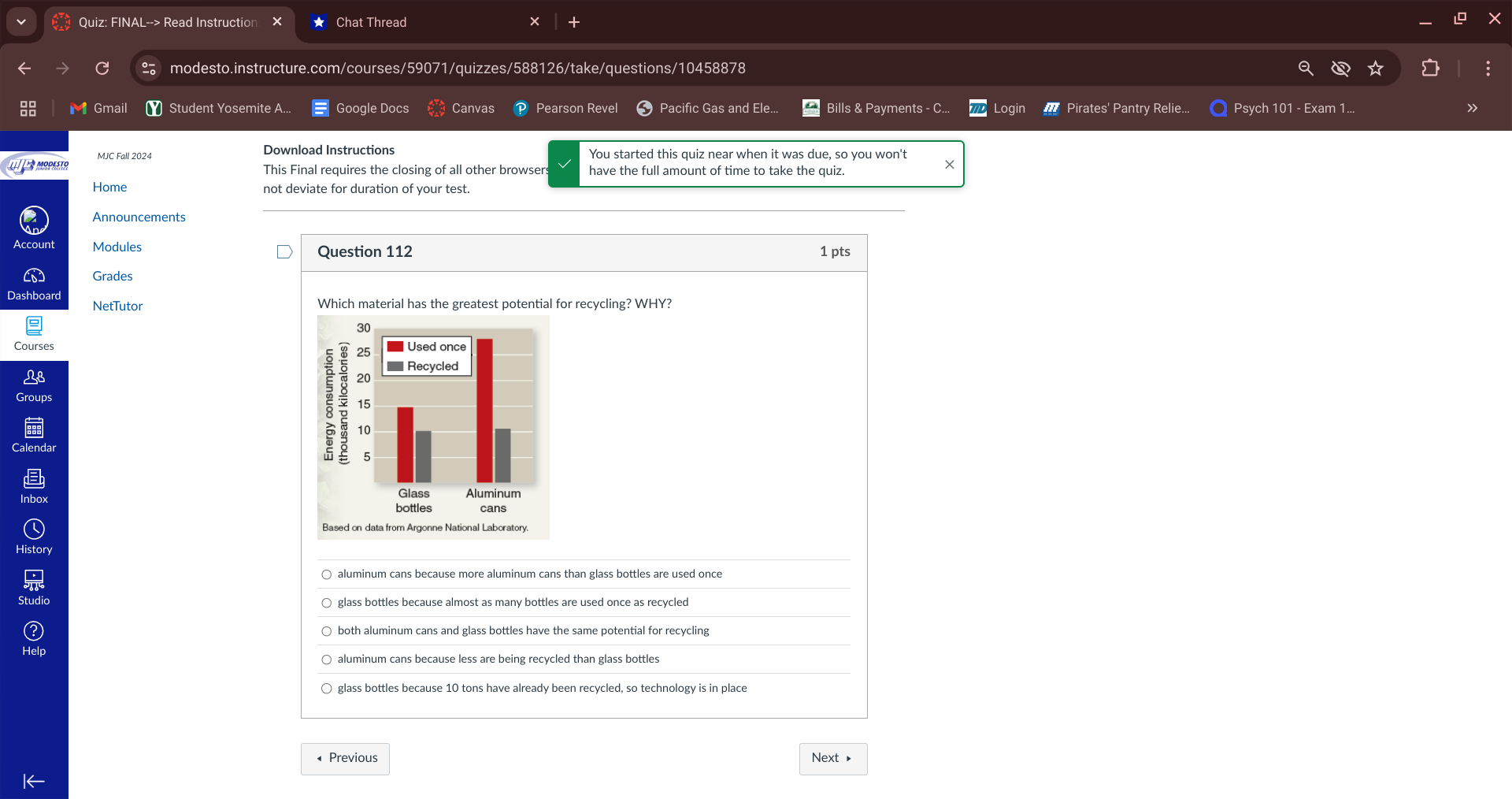
Task: Go to the Next question
Action: (x=833, y=759)
